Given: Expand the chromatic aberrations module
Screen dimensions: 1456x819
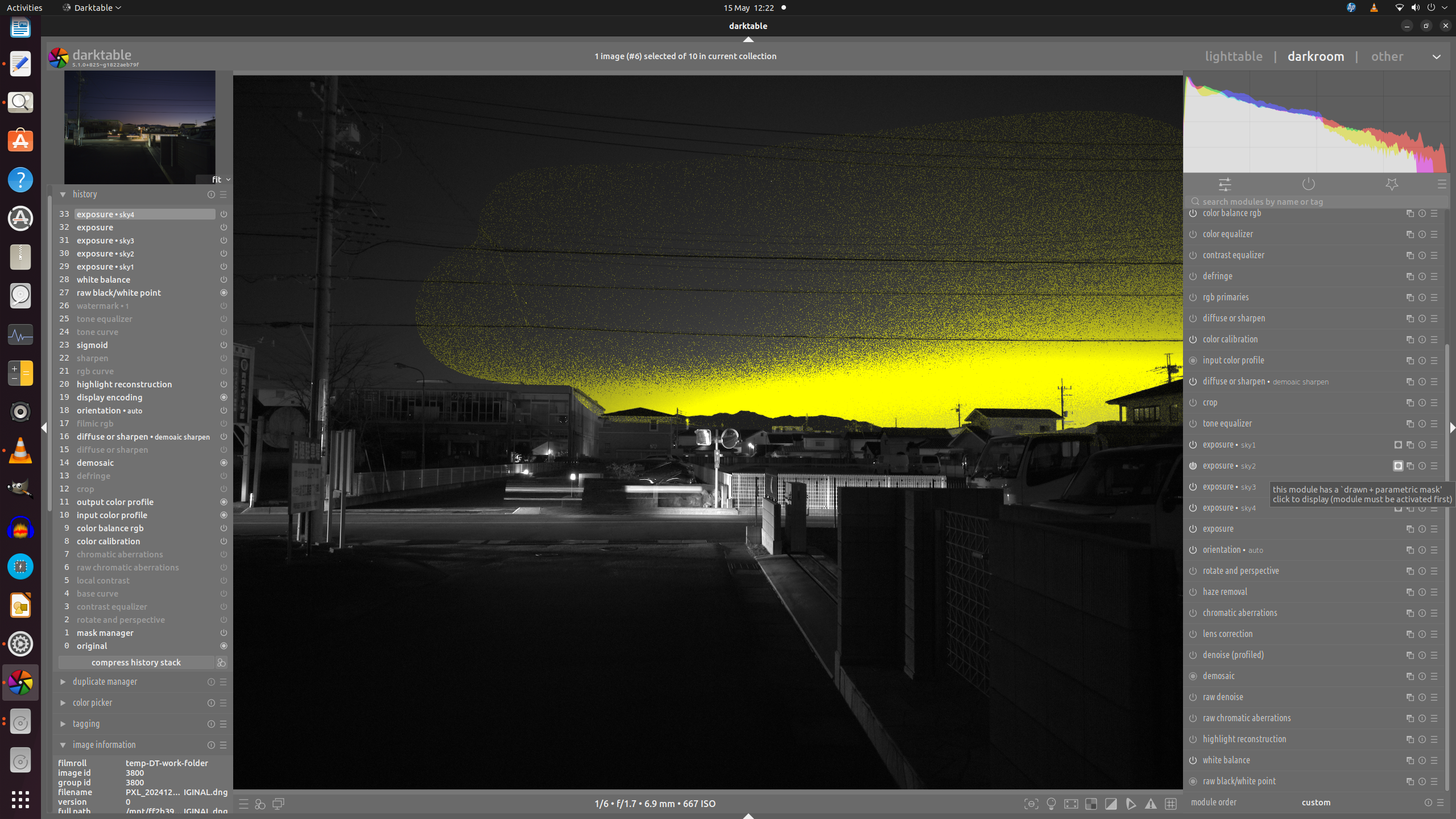Looking at the screenshot, I should 1240,613.
